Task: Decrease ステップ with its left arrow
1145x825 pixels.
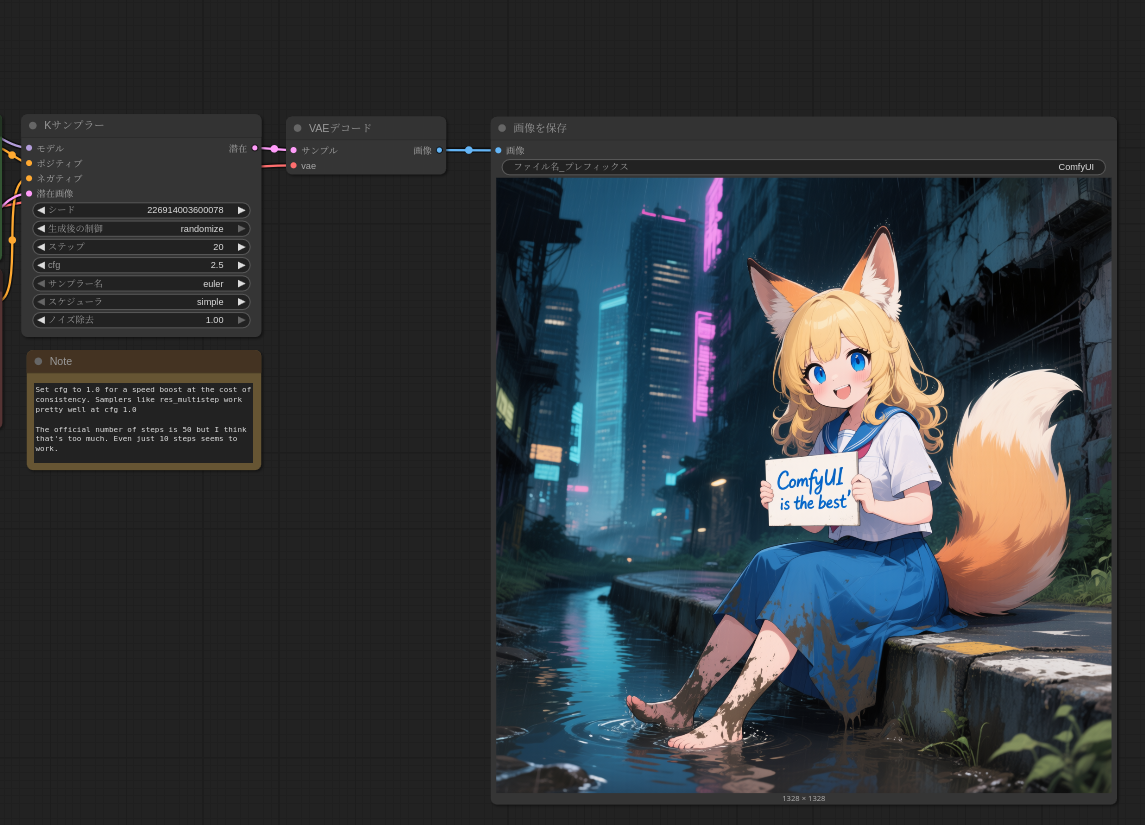Action: coord(41,247)
